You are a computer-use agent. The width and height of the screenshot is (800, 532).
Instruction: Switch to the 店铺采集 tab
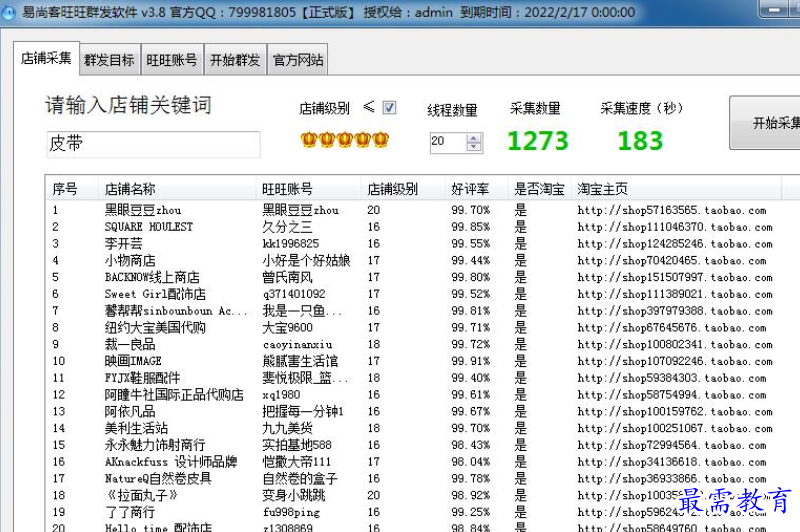tap(46, 58)
